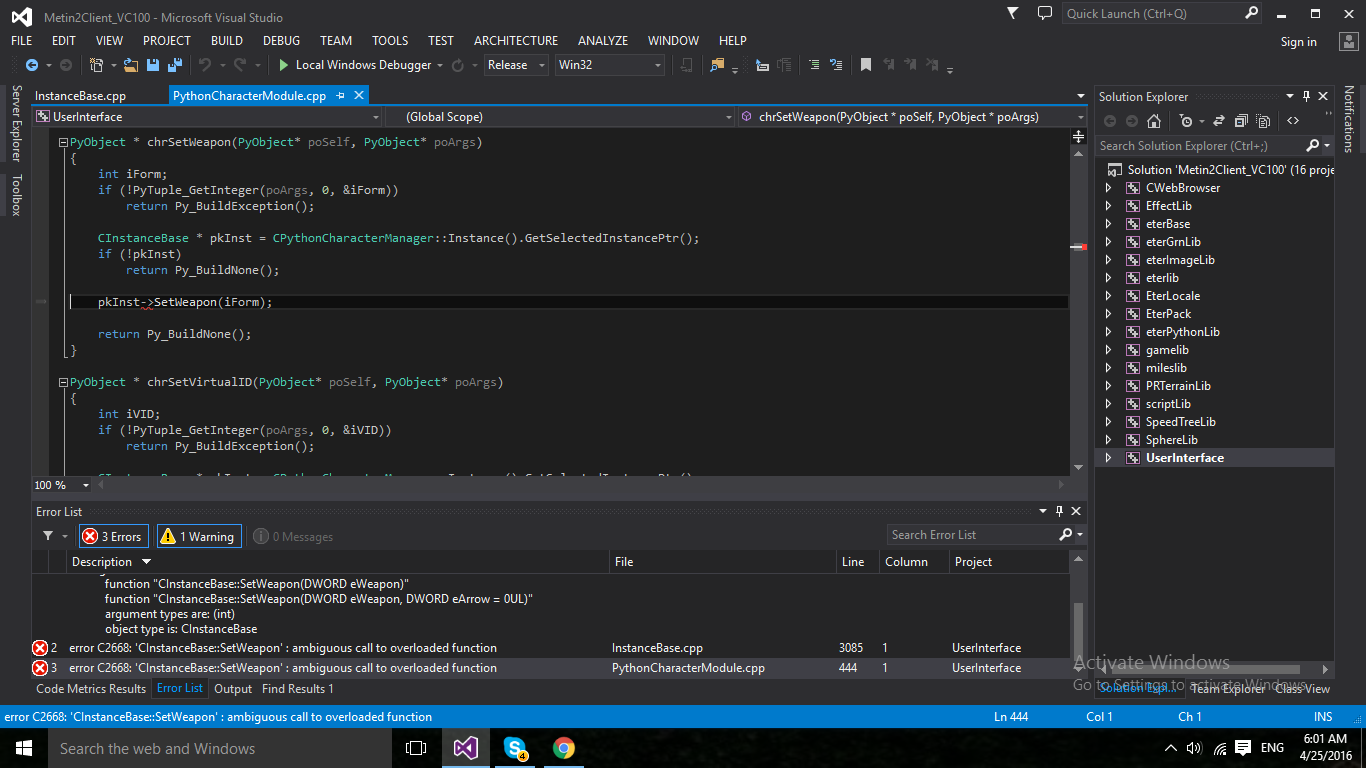
Task: Switch to the Output tab
Action: point(233,688)
